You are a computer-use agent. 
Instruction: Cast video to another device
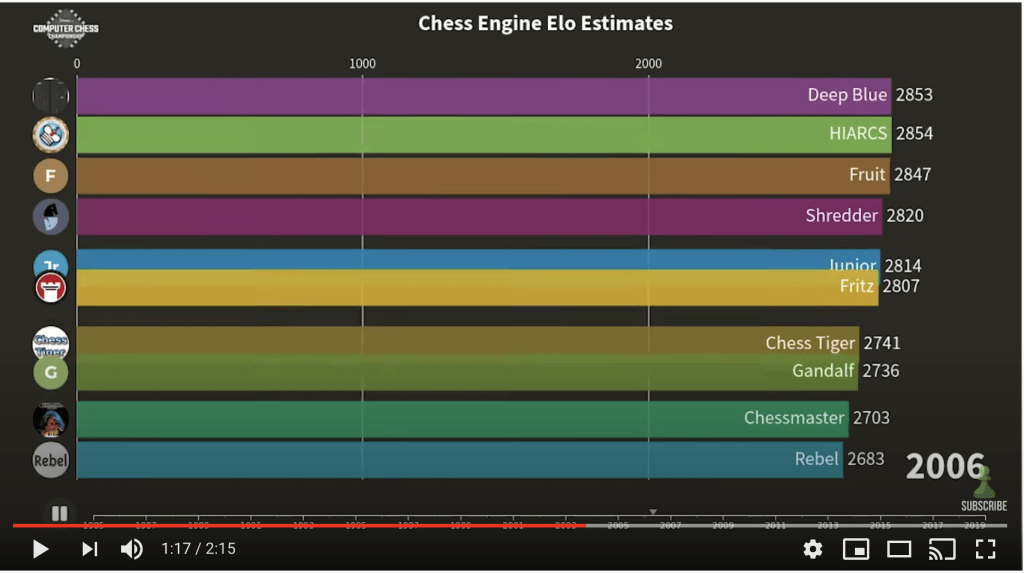click(x=942, y=548)
